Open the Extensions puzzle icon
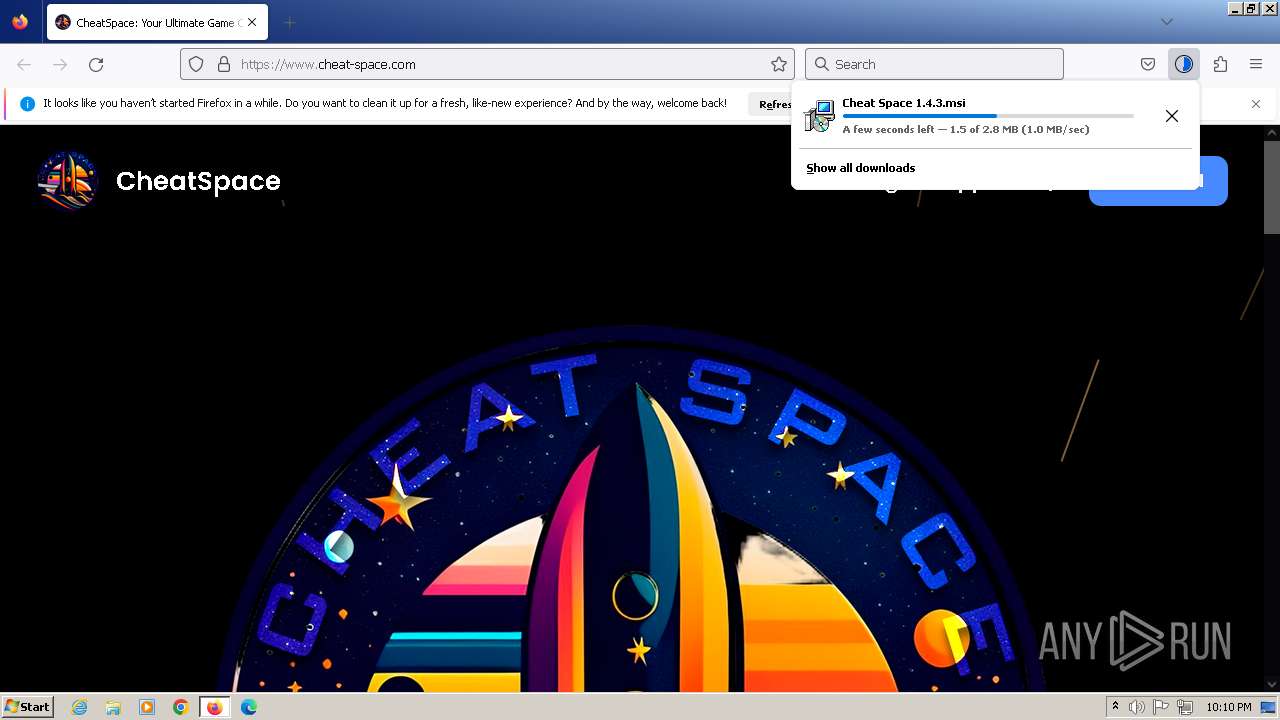Image resolution: width=1280 pixels, height=720 pixels. 1220,64
